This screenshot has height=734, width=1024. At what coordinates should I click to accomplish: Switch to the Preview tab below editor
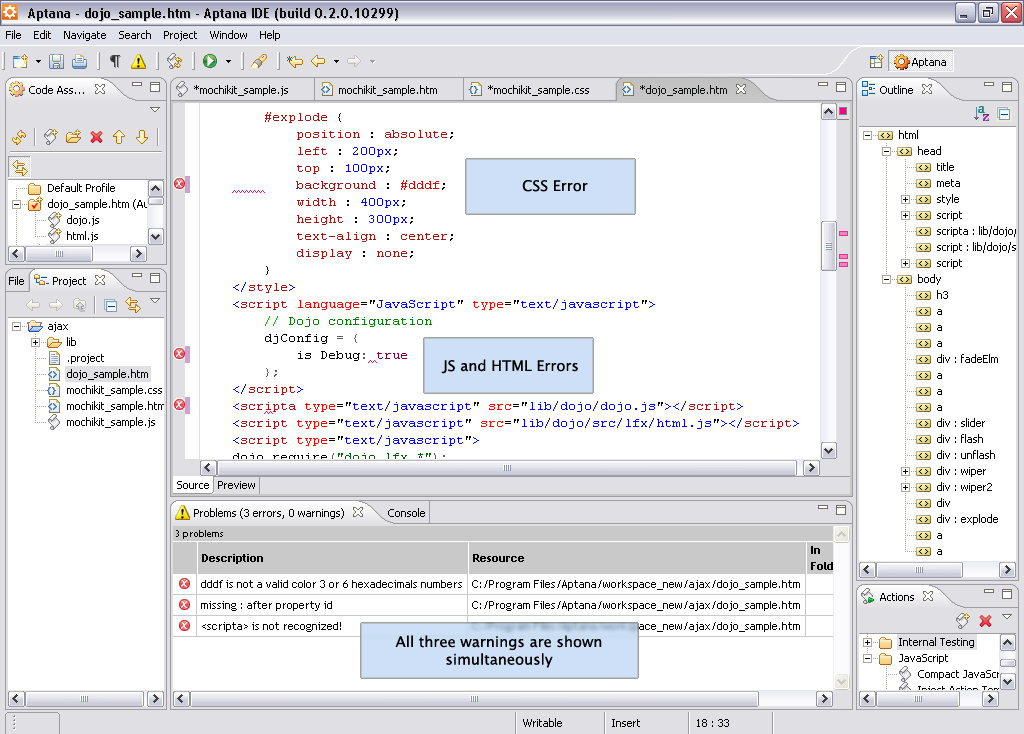[x=236, y=485]
